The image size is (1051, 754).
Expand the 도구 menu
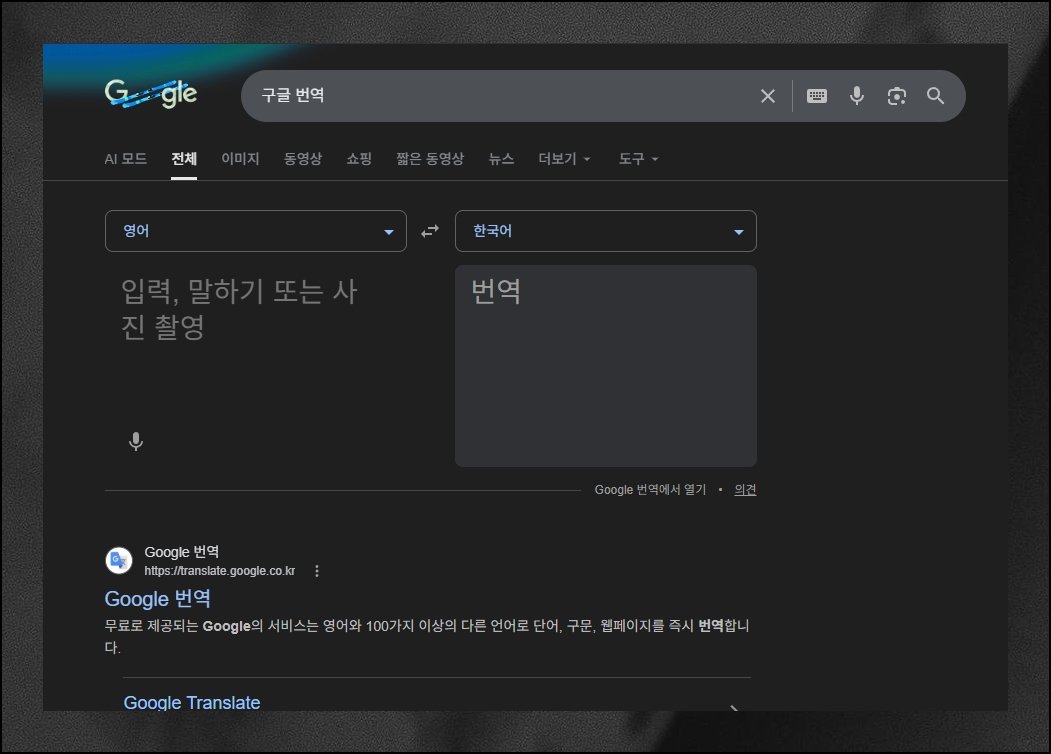[638, 159]
